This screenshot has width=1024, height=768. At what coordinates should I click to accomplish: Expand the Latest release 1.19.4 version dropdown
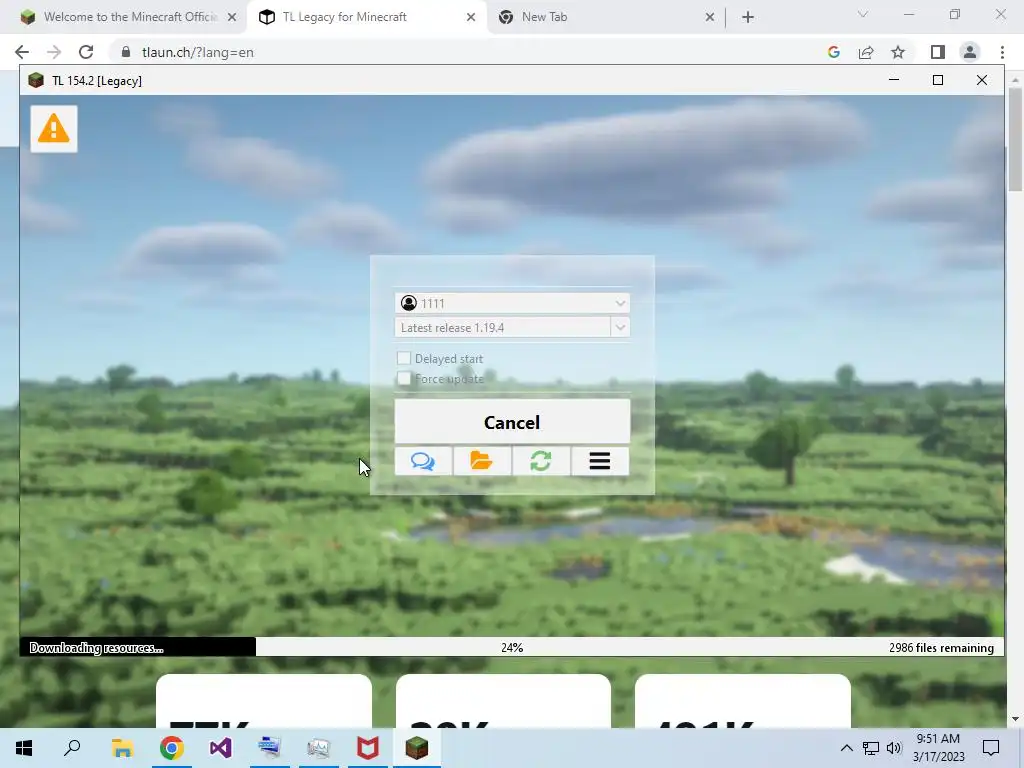[x=620, y=327]
